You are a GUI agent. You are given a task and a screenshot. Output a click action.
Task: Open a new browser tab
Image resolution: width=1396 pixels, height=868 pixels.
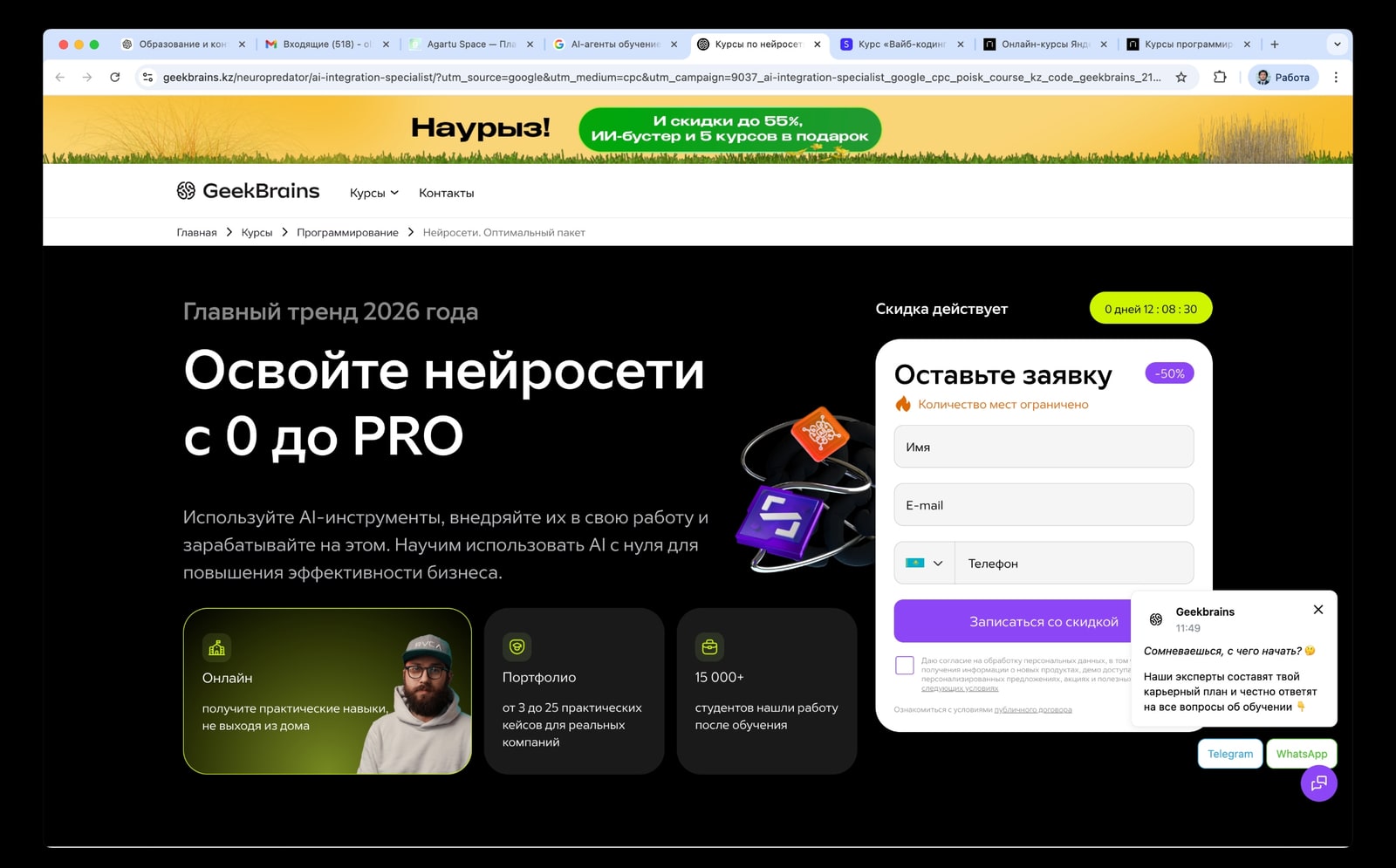click(1275, 44)
